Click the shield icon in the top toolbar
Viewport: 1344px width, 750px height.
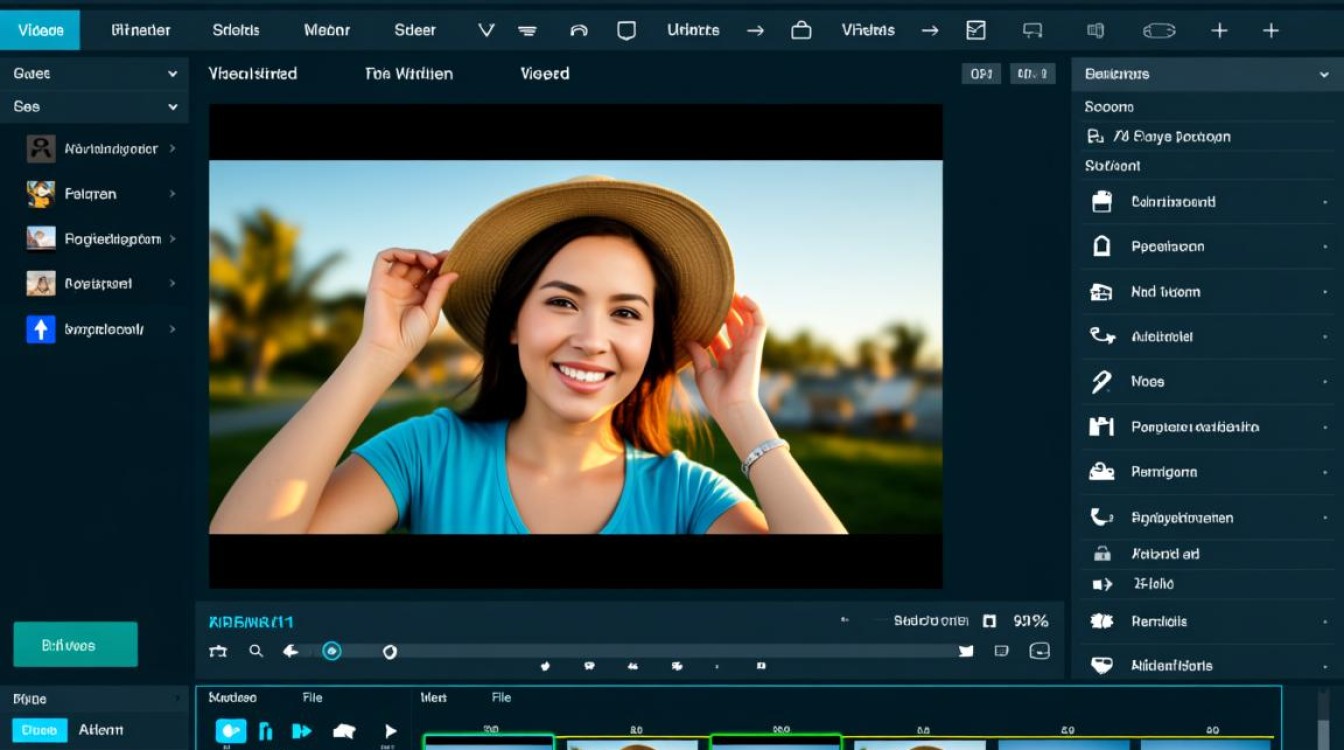pos(626,30)
